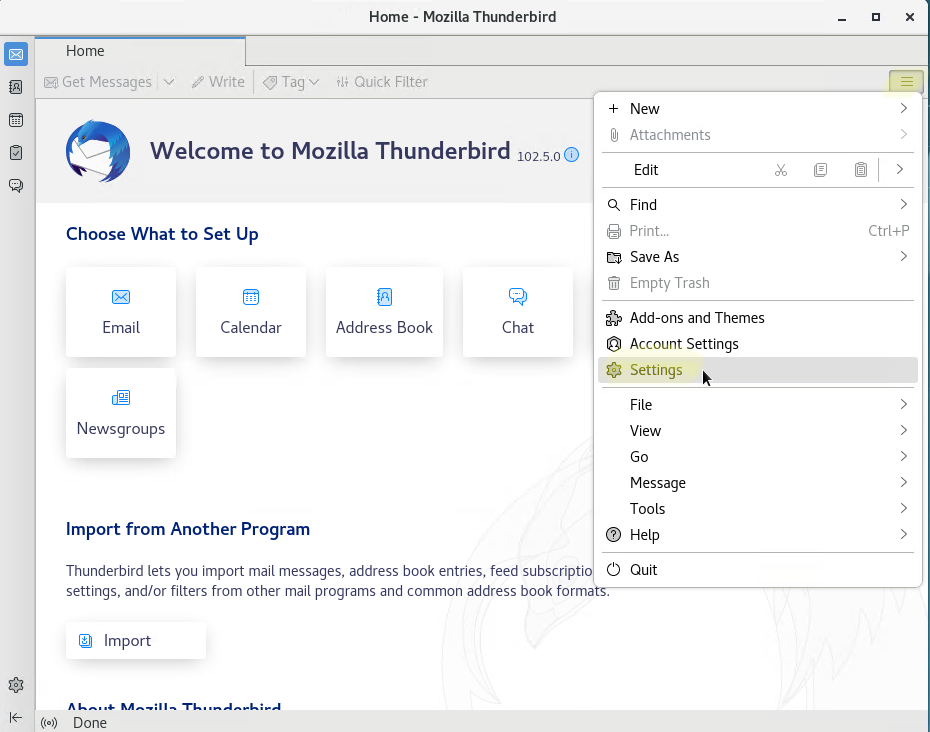This screenshot has width=930, height=732.
Task: Click 'Import from Another Program' heading
Action: 188,529
